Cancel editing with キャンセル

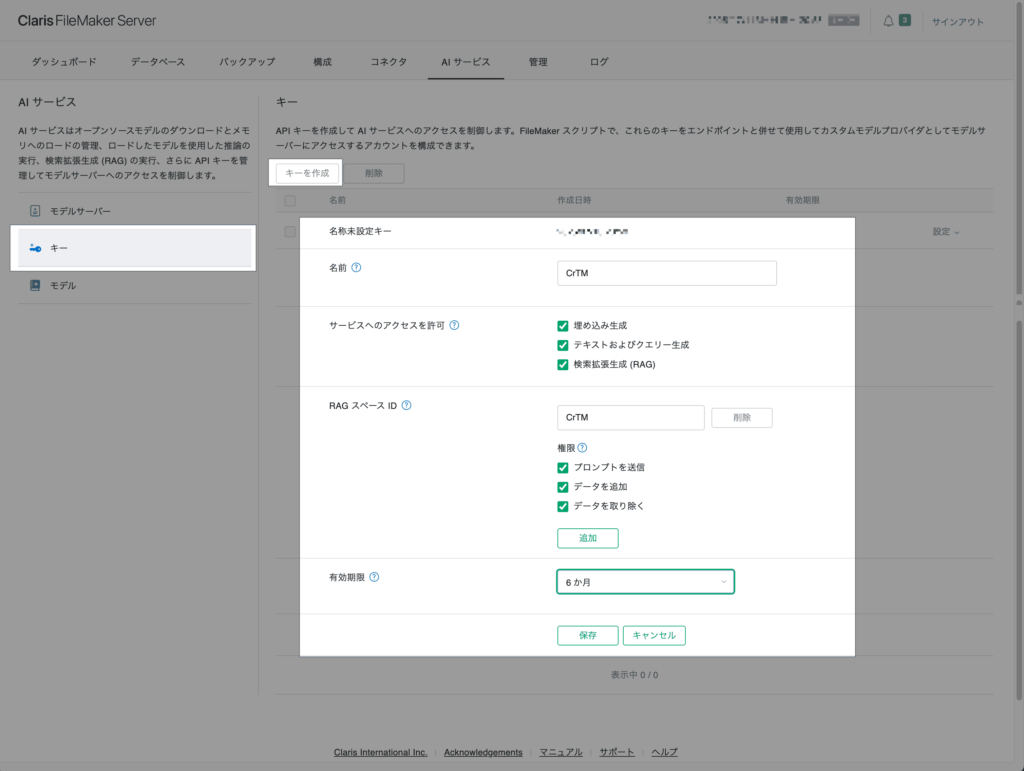(x=654, y=635)
